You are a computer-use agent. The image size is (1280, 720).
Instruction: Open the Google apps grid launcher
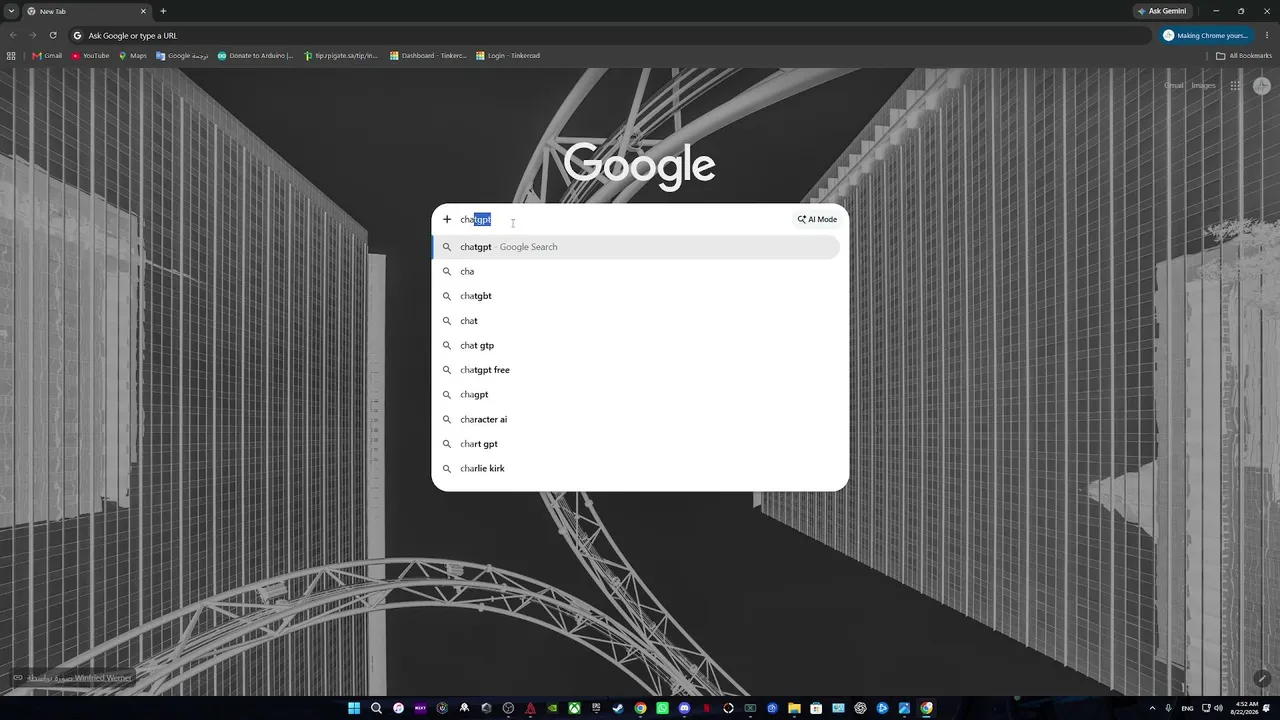click(x=1235, y=86)
